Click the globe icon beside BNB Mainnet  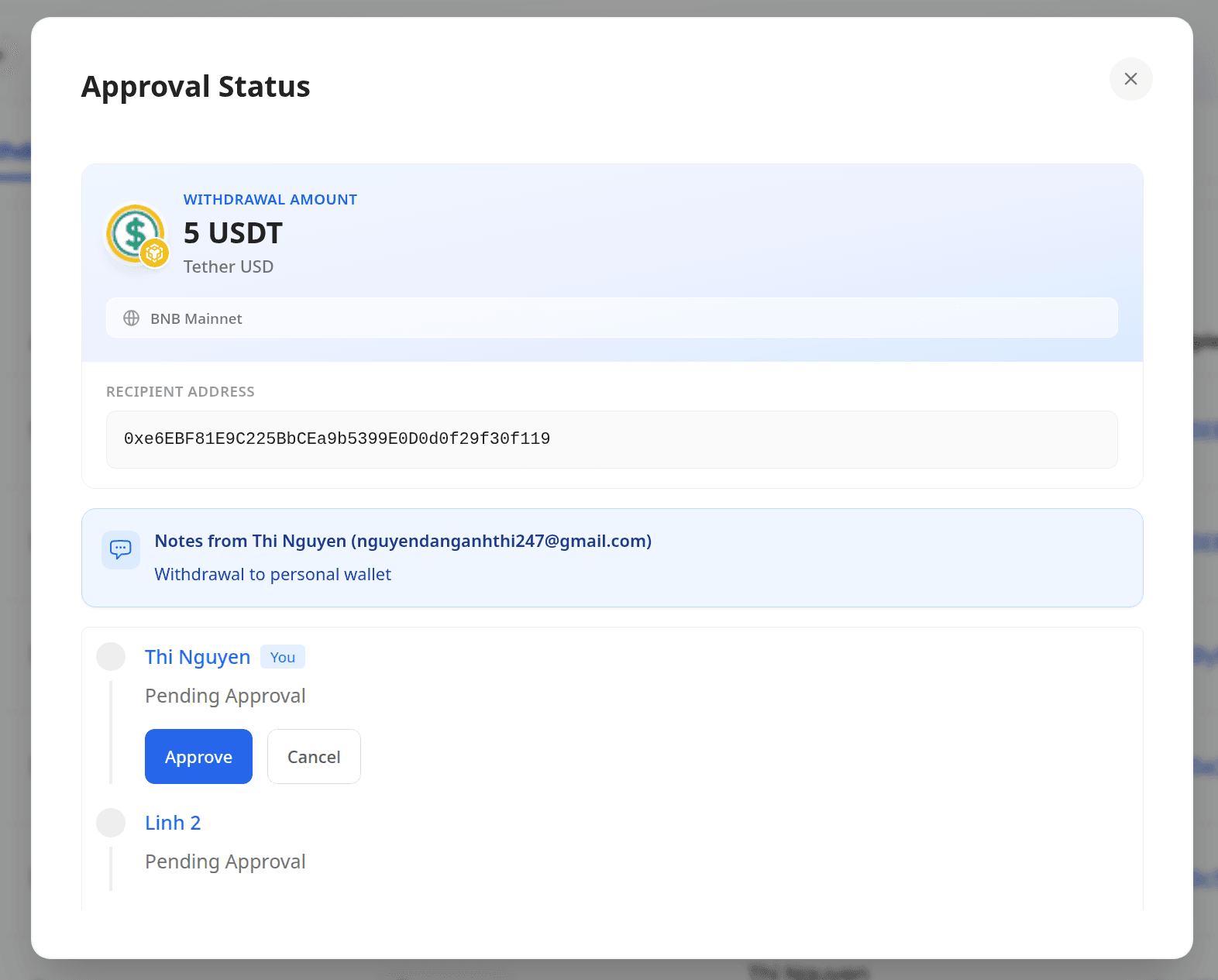(132, 318)
